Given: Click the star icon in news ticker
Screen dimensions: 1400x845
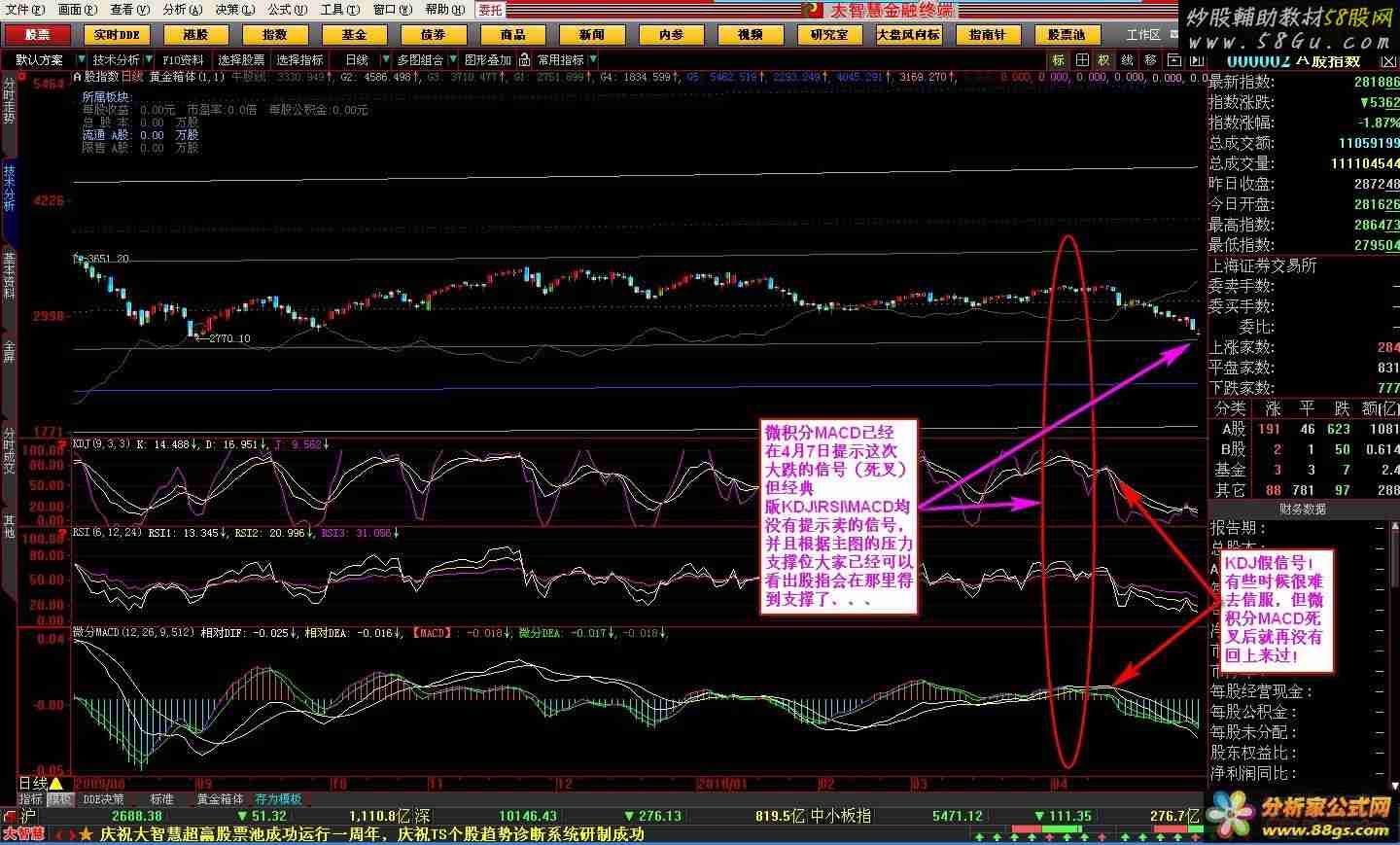Looking at the screenshot, I should (86, 834).
